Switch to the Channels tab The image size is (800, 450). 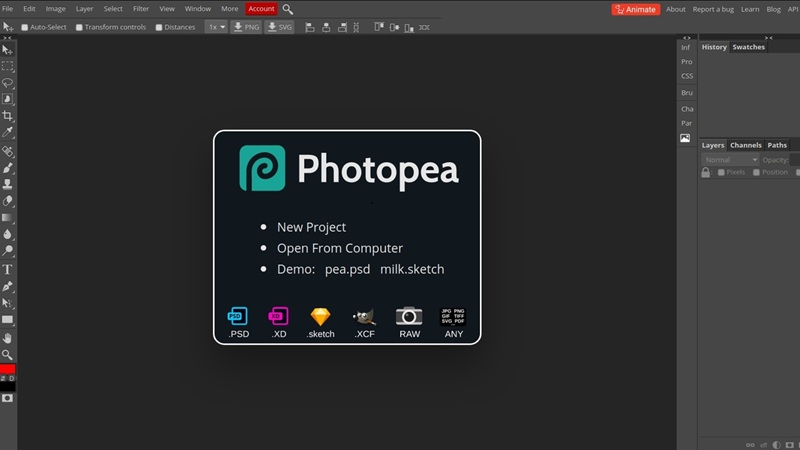click(x=745, y=145)
